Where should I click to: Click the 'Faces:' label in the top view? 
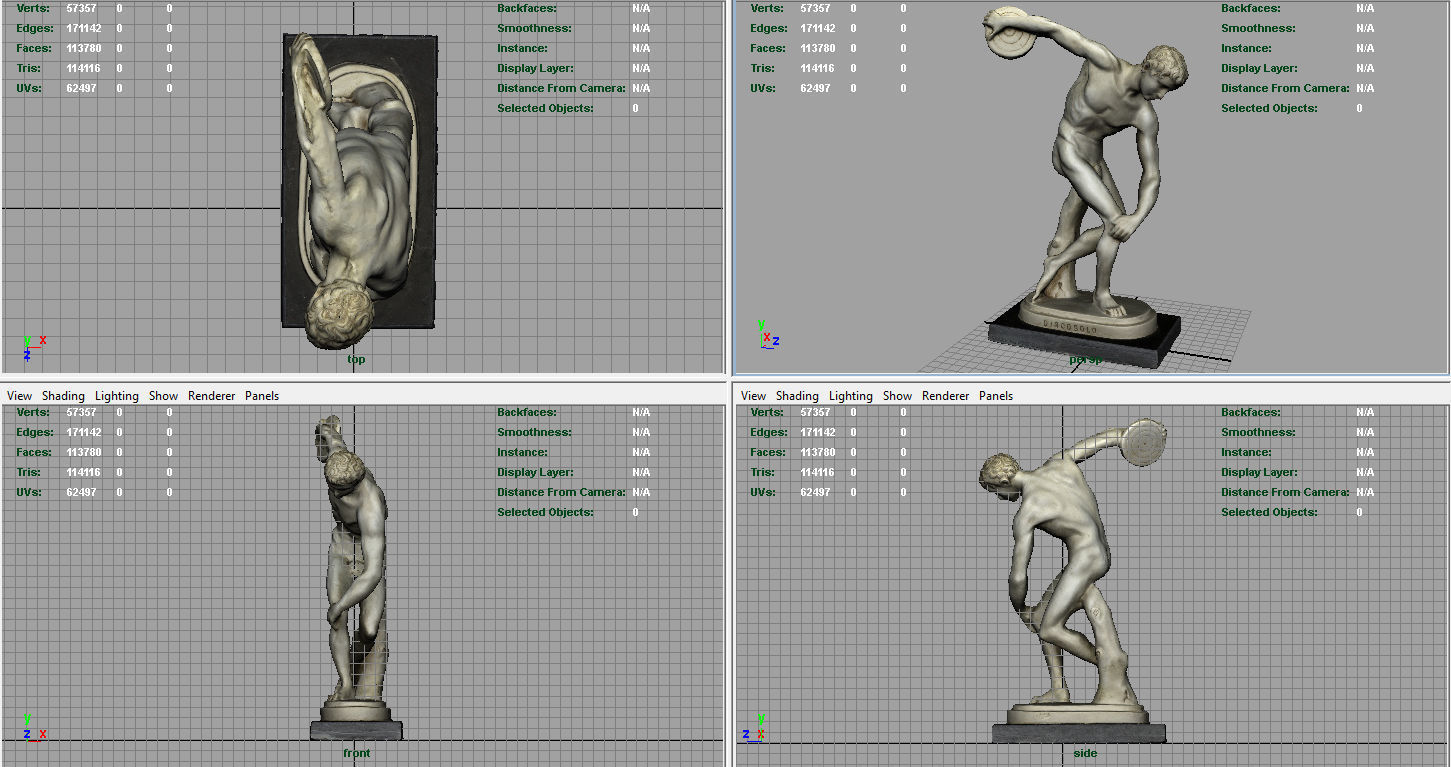point(34,48)
